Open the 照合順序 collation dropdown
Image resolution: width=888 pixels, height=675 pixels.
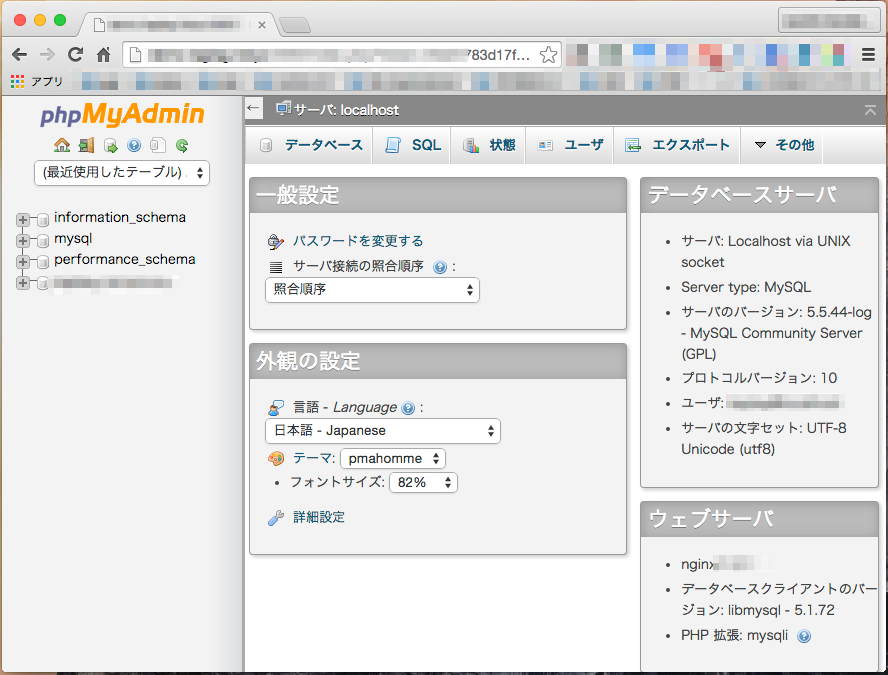click(x=372, y=289)
